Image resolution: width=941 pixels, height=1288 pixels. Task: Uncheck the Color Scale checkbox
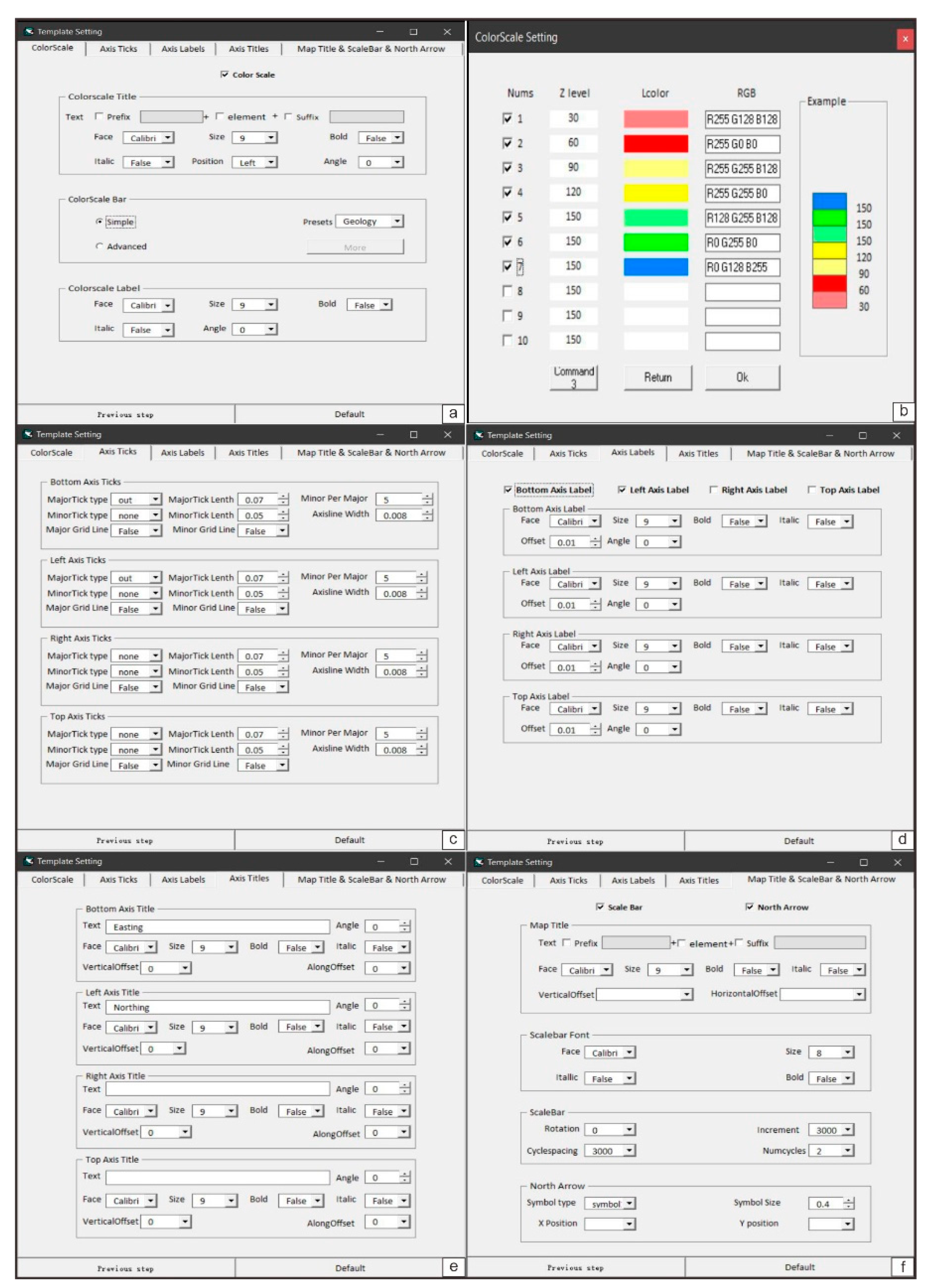224,75
